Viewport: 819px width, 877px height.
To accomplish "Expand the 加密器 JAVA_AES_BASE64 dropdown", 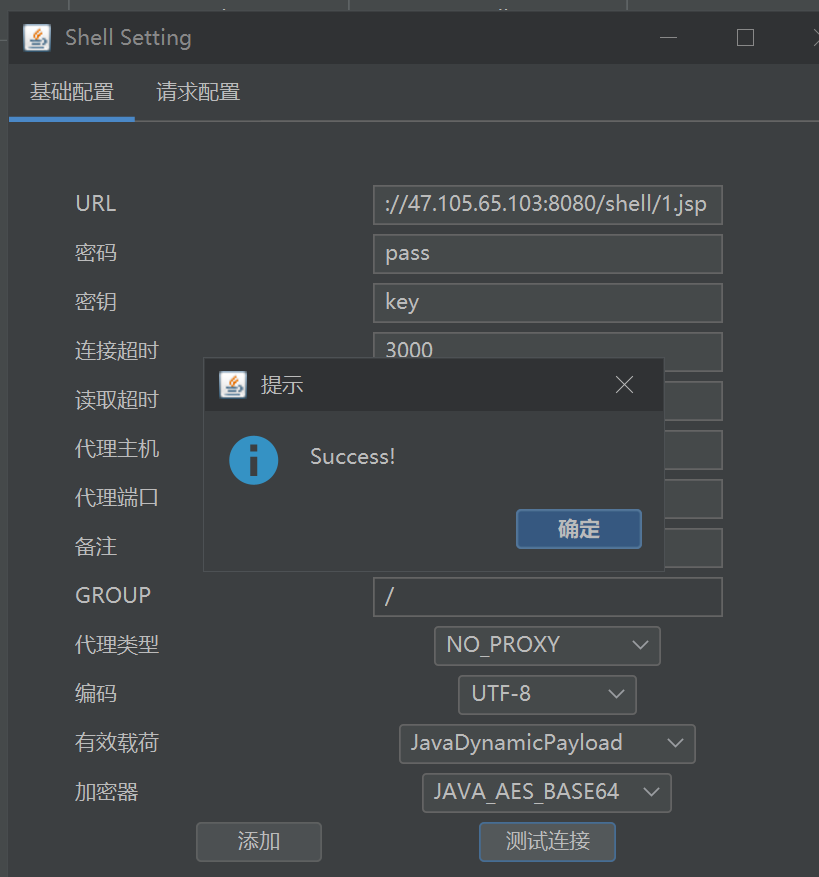I will [547, 793].
